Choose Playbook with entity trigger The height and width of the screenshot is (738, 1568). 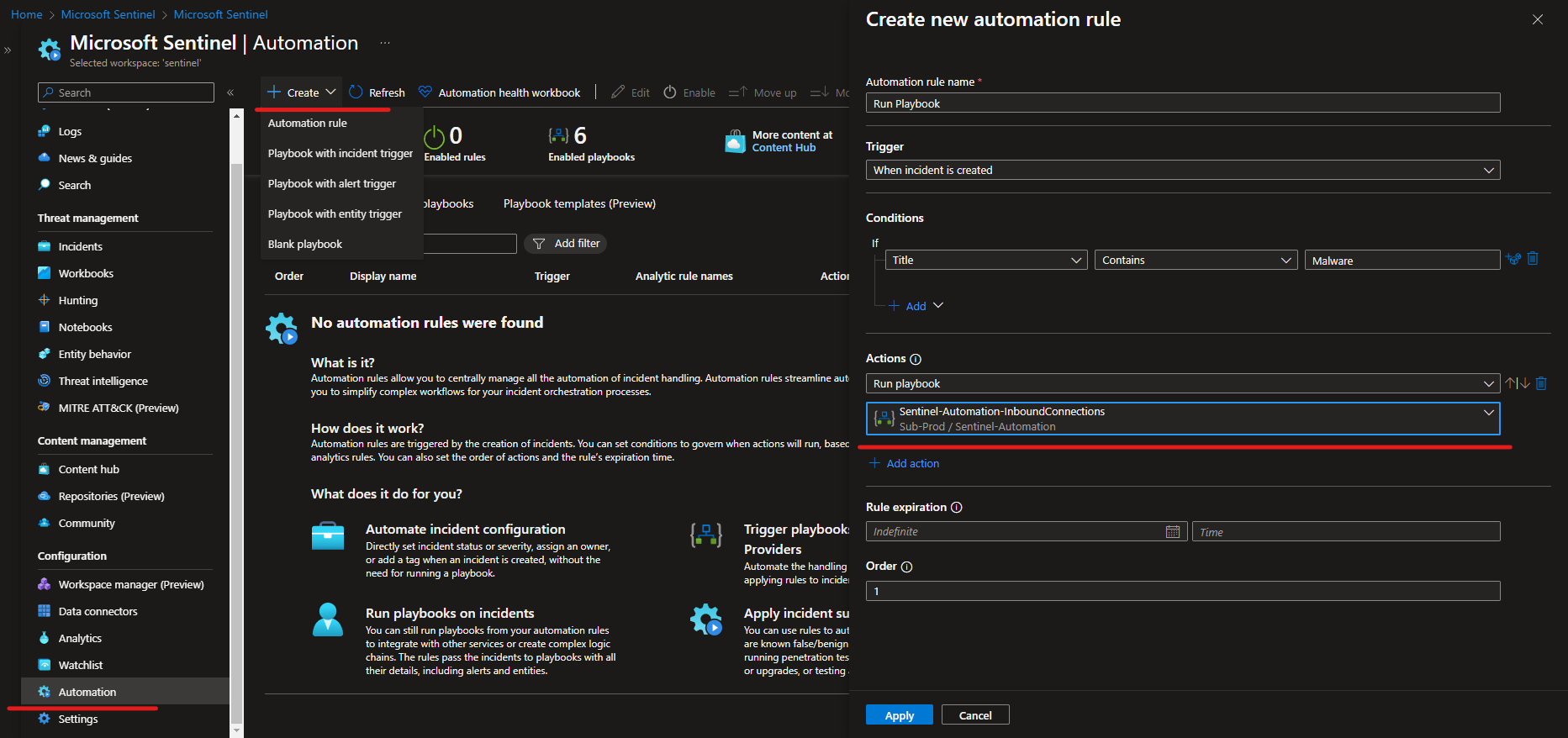coord(335,213)
